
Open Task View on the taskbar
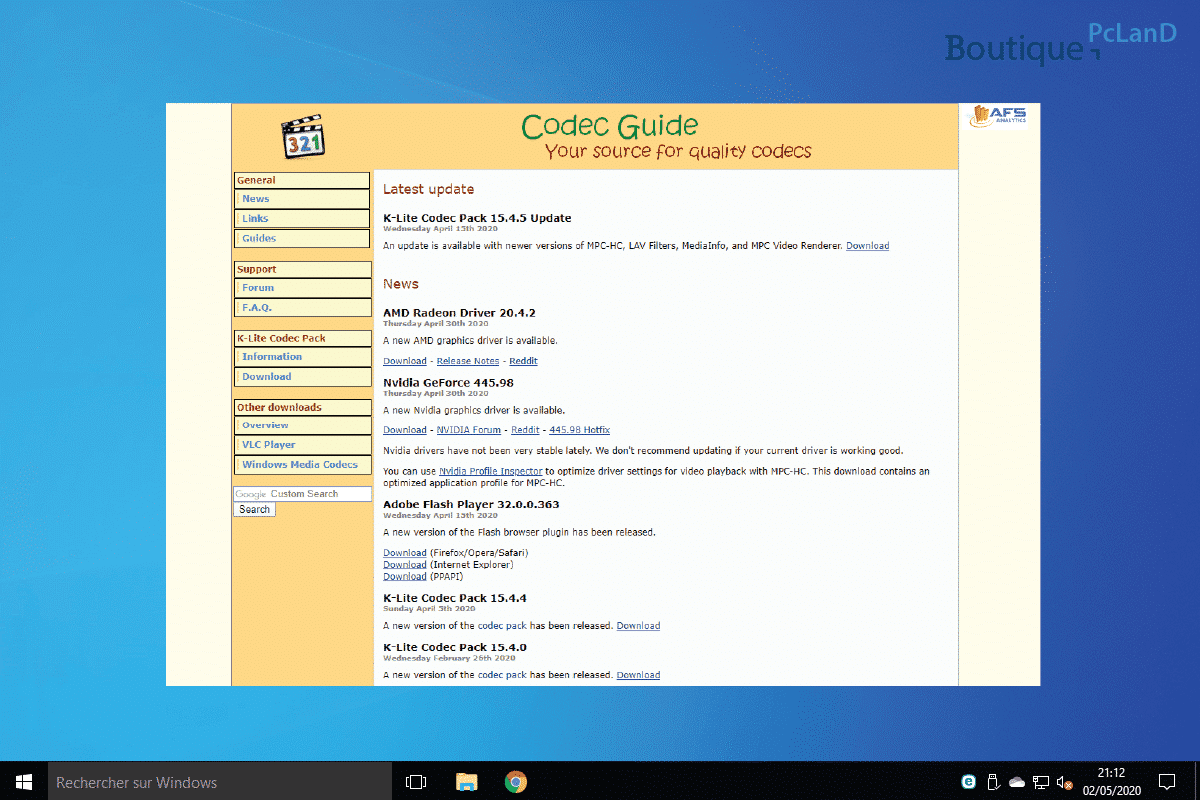click(415, 782)
